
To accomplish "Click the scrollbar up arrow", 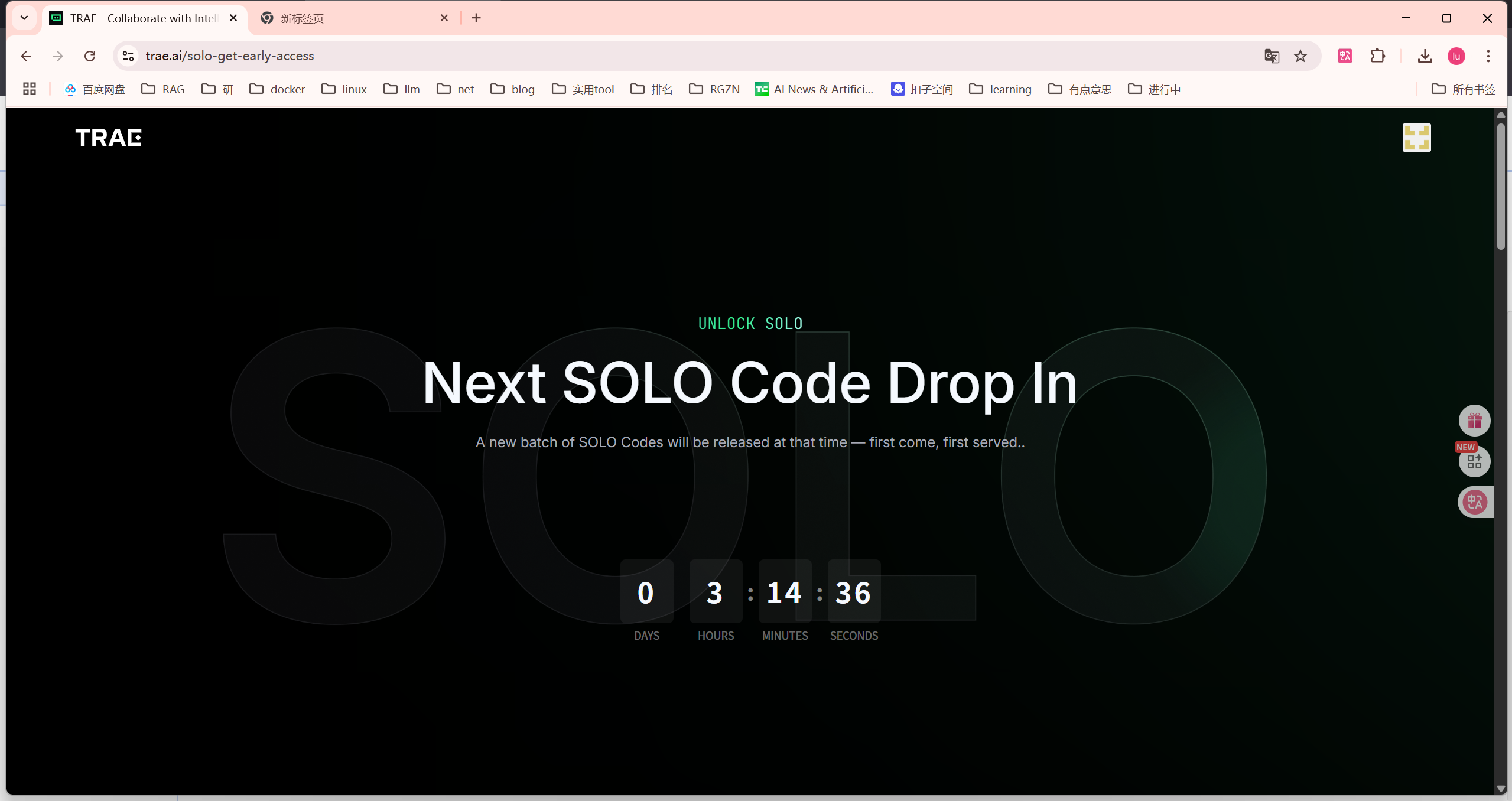I will pyautogui.click(x=1501, y=115).
